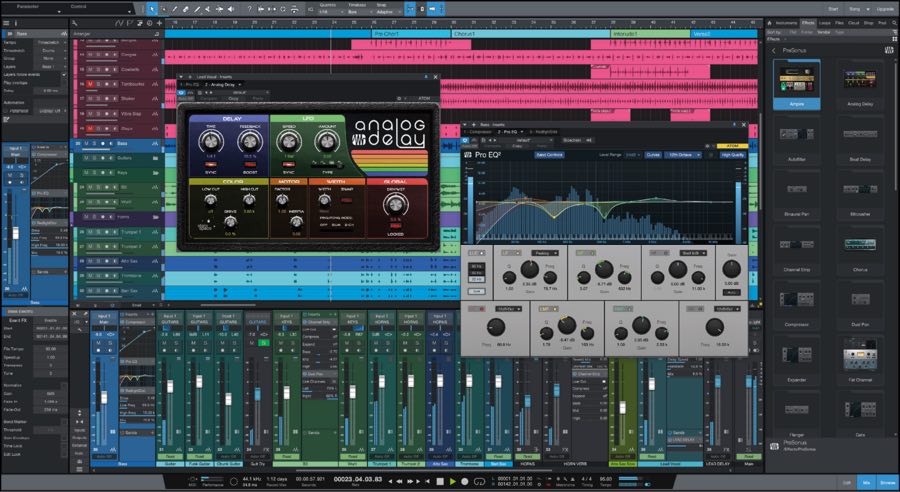Switch to Files browser tab
Image resolution: width=900 pixels, height=492 pixels.
pos(839,23)
